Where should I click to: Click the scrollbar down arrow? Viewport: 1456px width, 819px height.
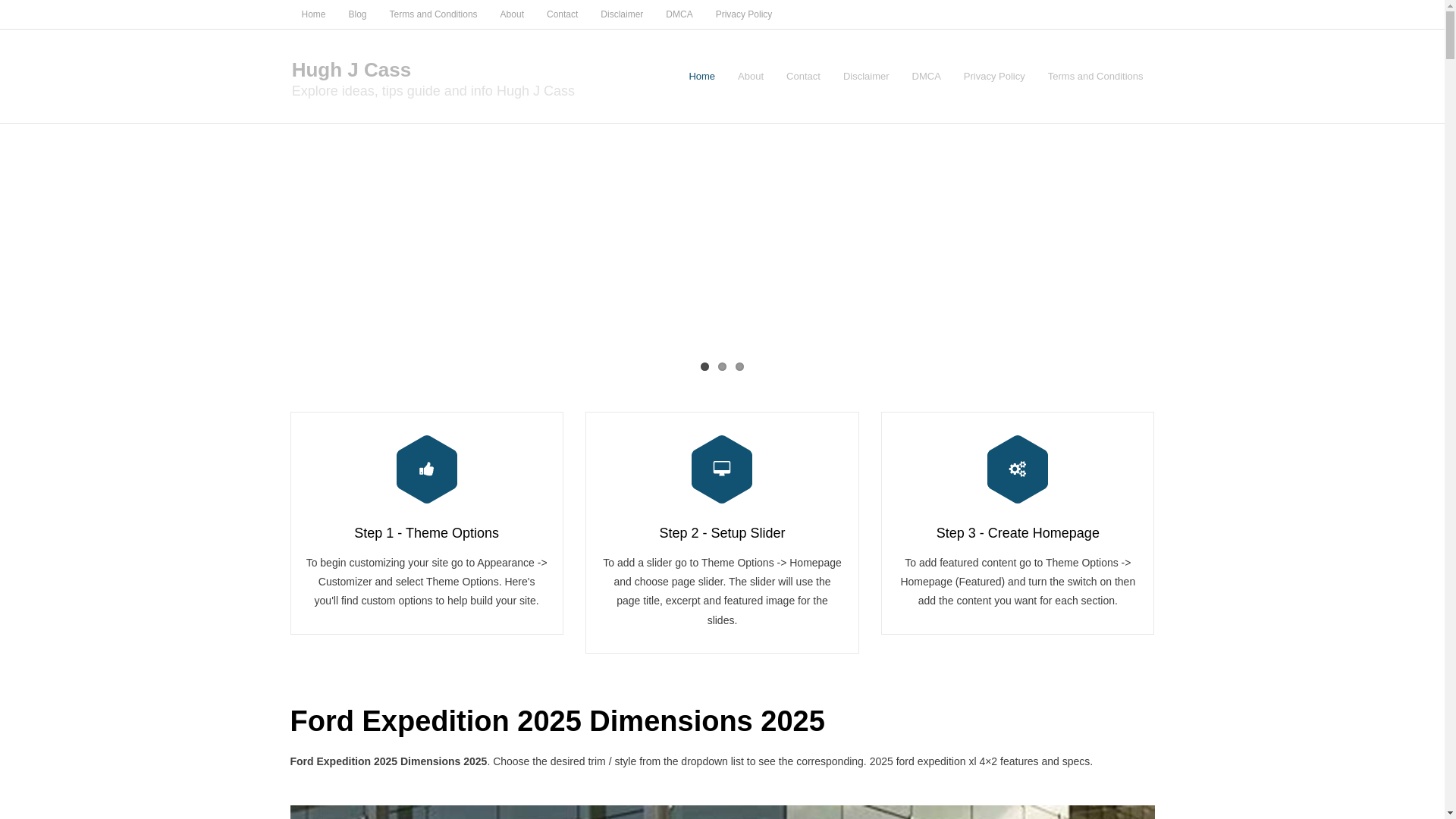pyautogui.click(x=1450, y=813)
